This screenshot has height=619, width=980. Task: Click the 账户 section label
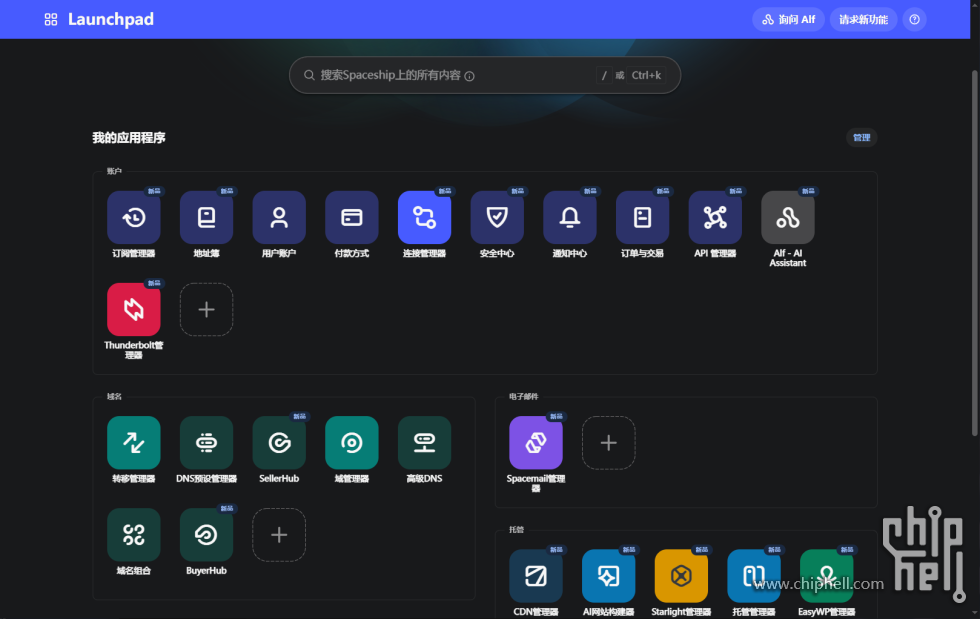(114, 171)
